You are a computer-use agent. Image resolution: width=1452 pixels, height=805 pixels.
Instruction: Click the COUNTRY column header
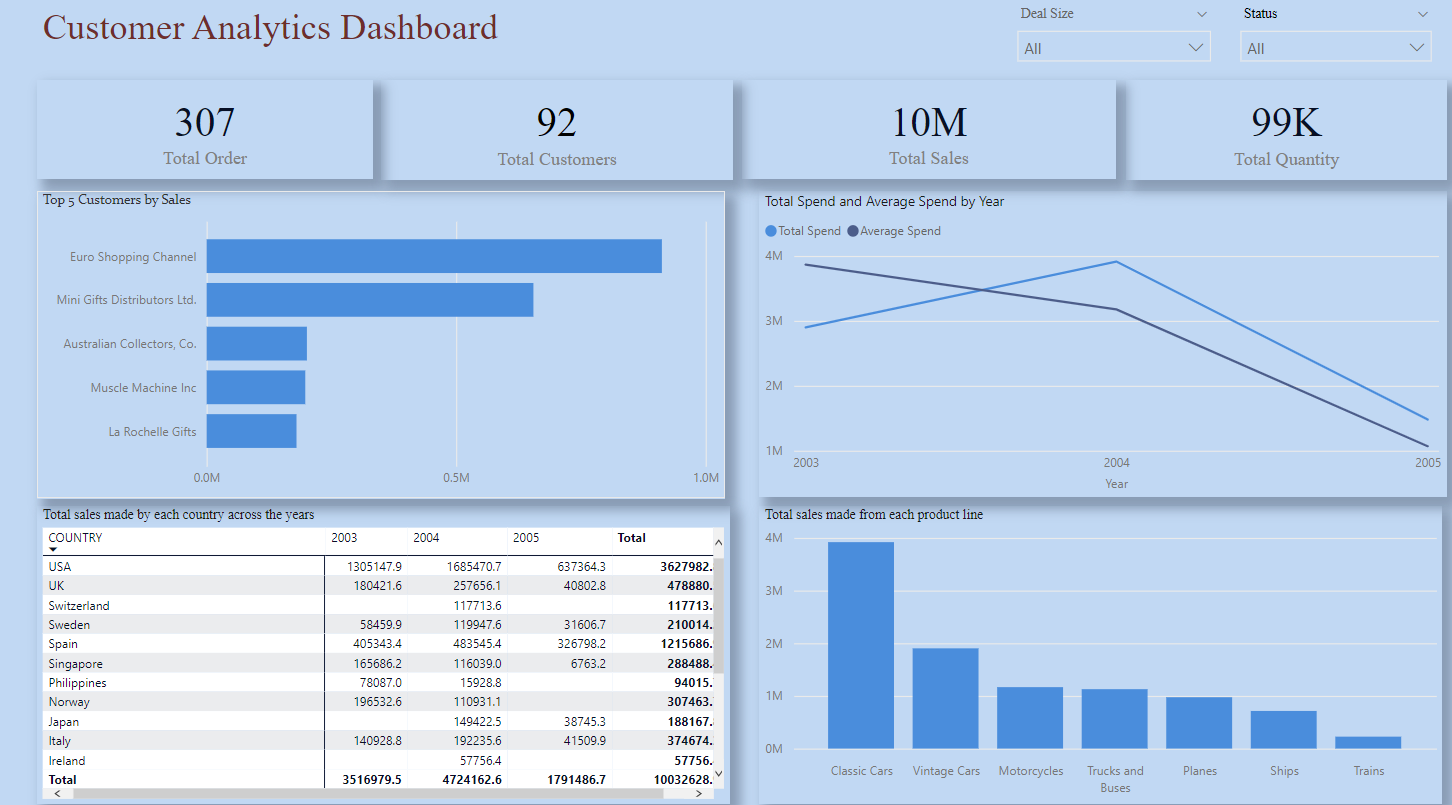click(x=75, y=538)
